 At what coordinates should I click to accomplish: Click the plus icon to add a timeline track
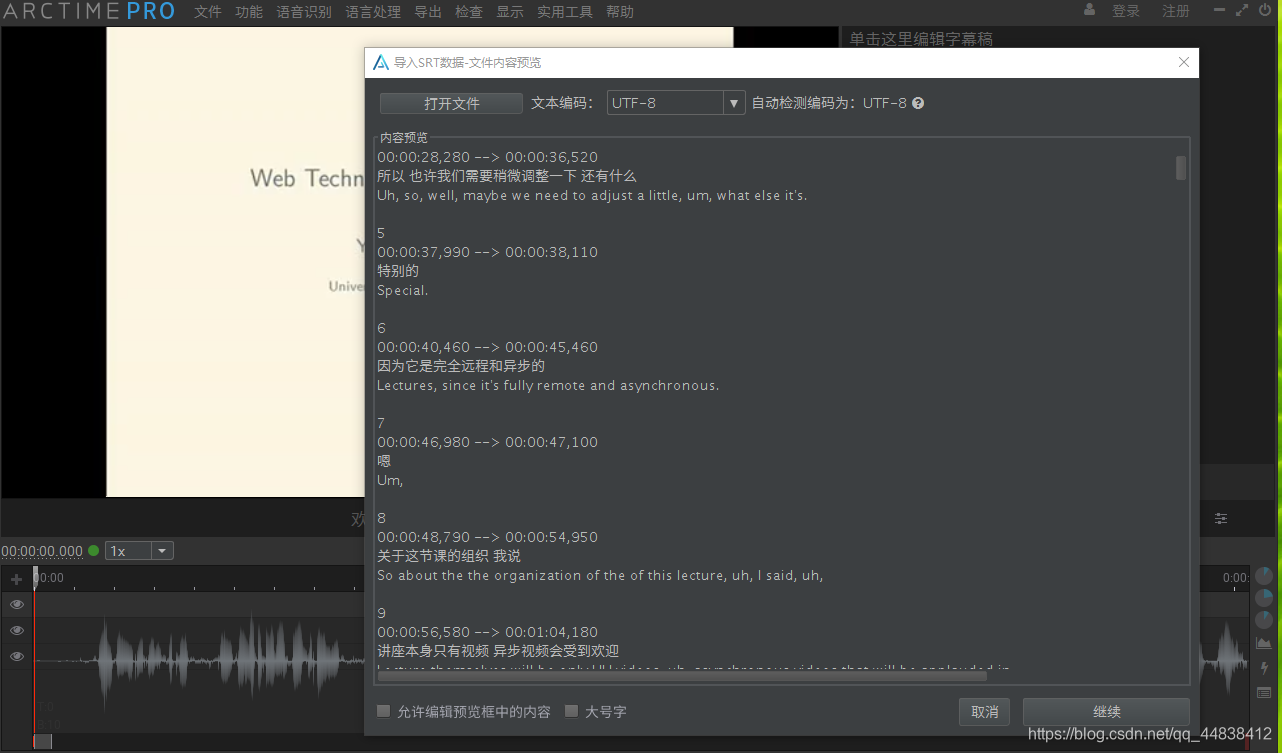16,579
